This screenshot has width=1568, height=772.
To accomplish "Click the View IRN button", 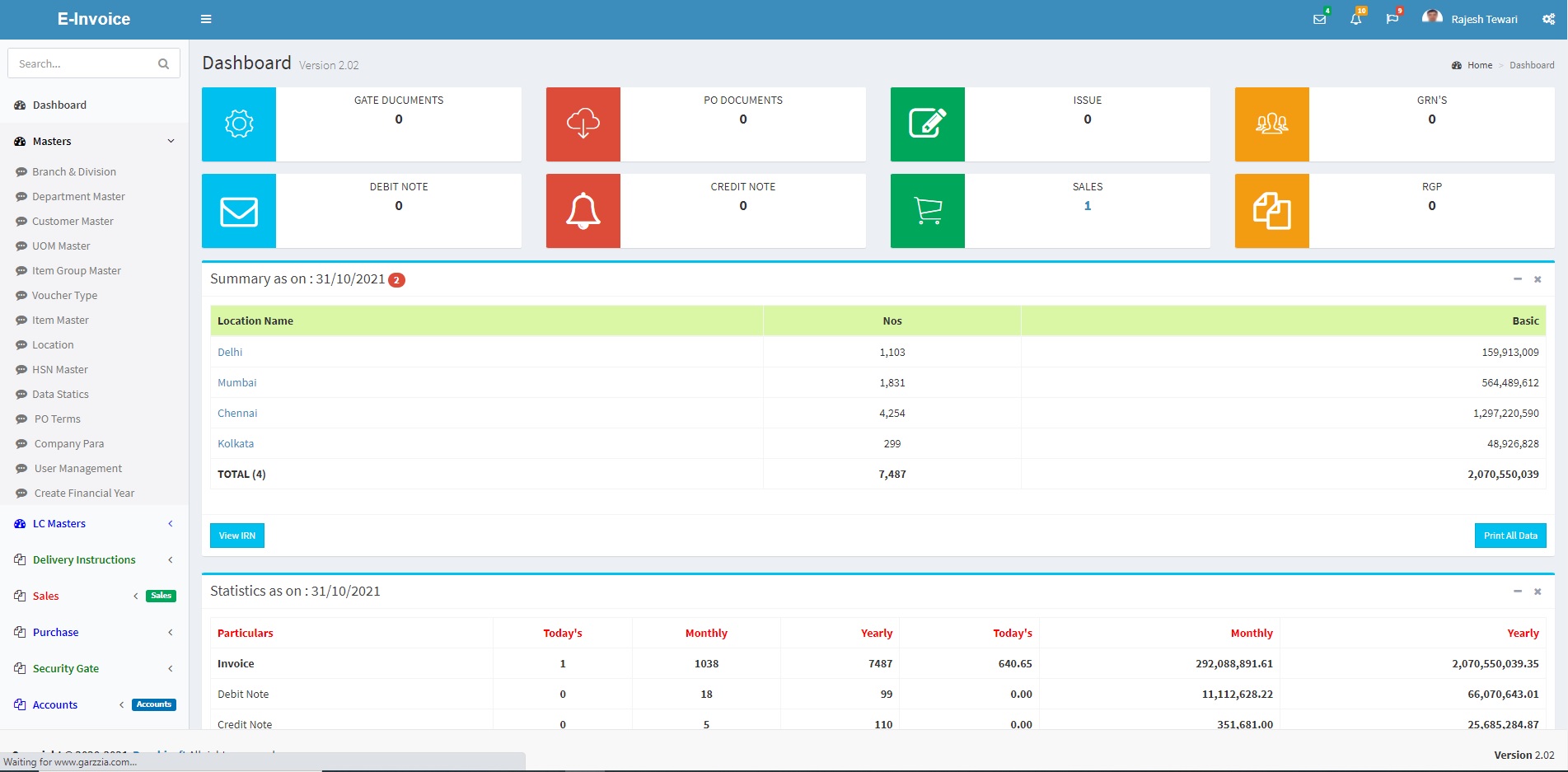I will [x=236, y=536].
